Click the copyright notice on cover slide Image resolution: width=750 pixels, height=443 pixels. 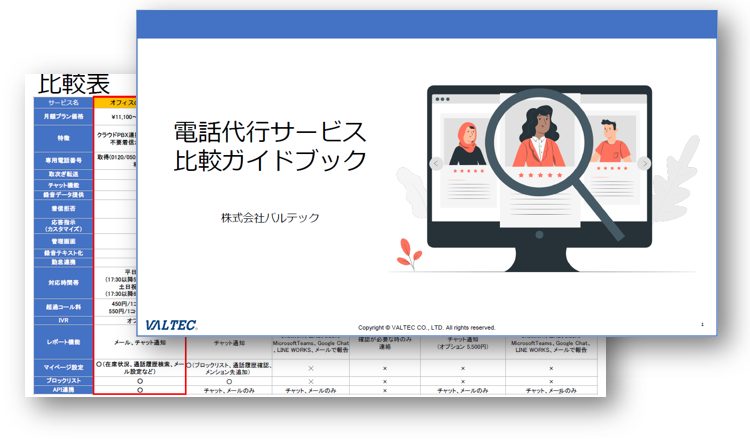(x=427, y=328)
